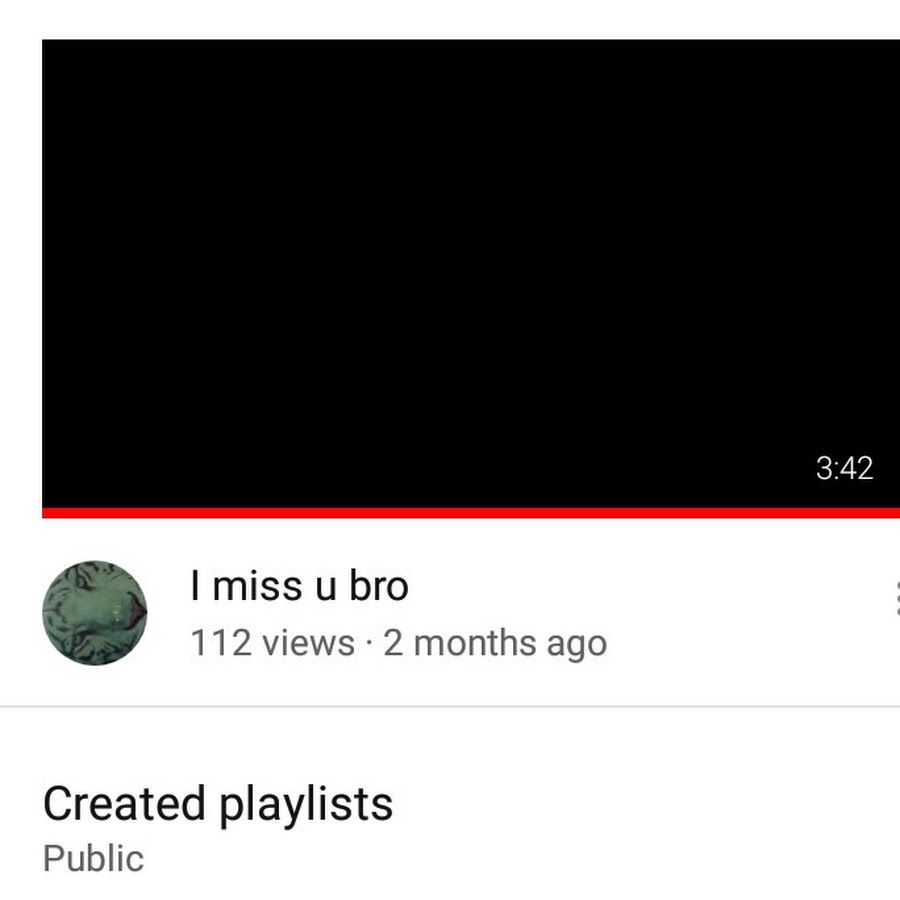The width and height of the screenshot is (900, 900).
Task: Click the 2 months ago upload date
Action: [x=495, y=644]
